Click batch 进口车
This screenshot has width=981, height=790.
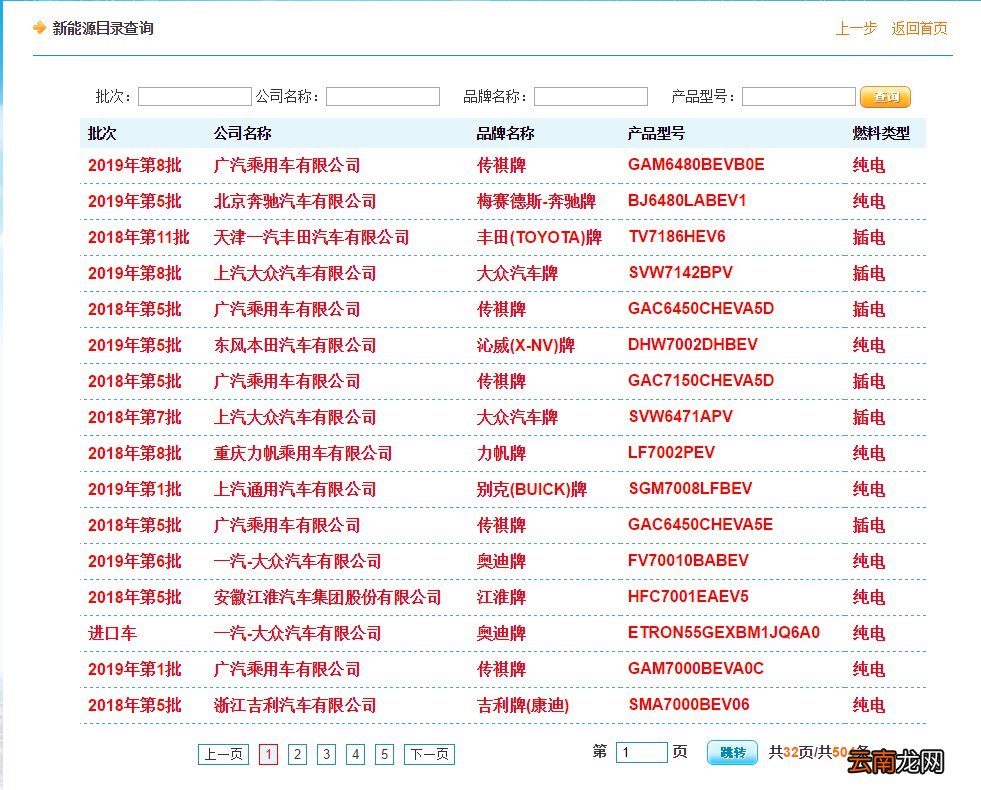112,634
